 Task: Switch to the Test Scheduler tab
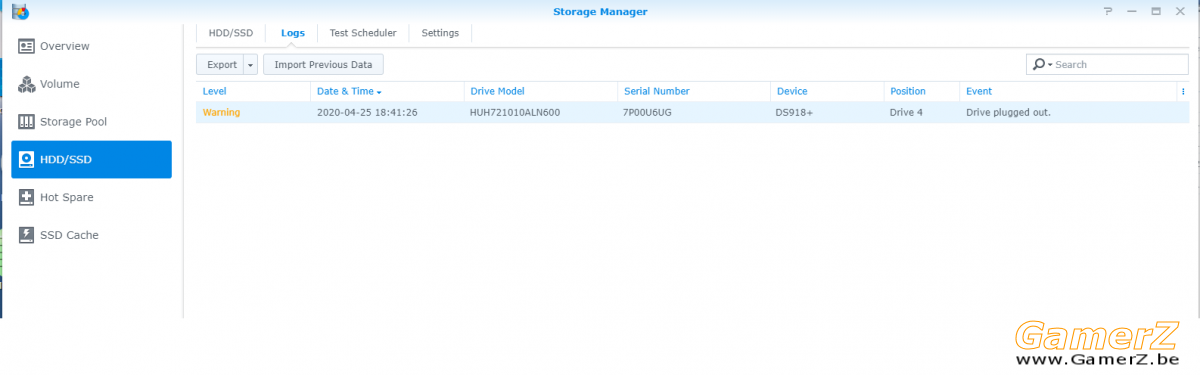(363, 33)
